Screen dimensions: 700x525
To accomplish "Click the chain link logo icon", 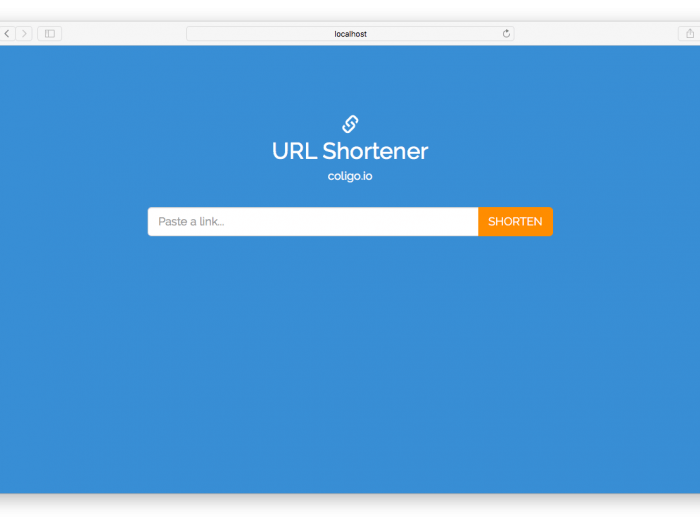I will [x=350, y=124].
